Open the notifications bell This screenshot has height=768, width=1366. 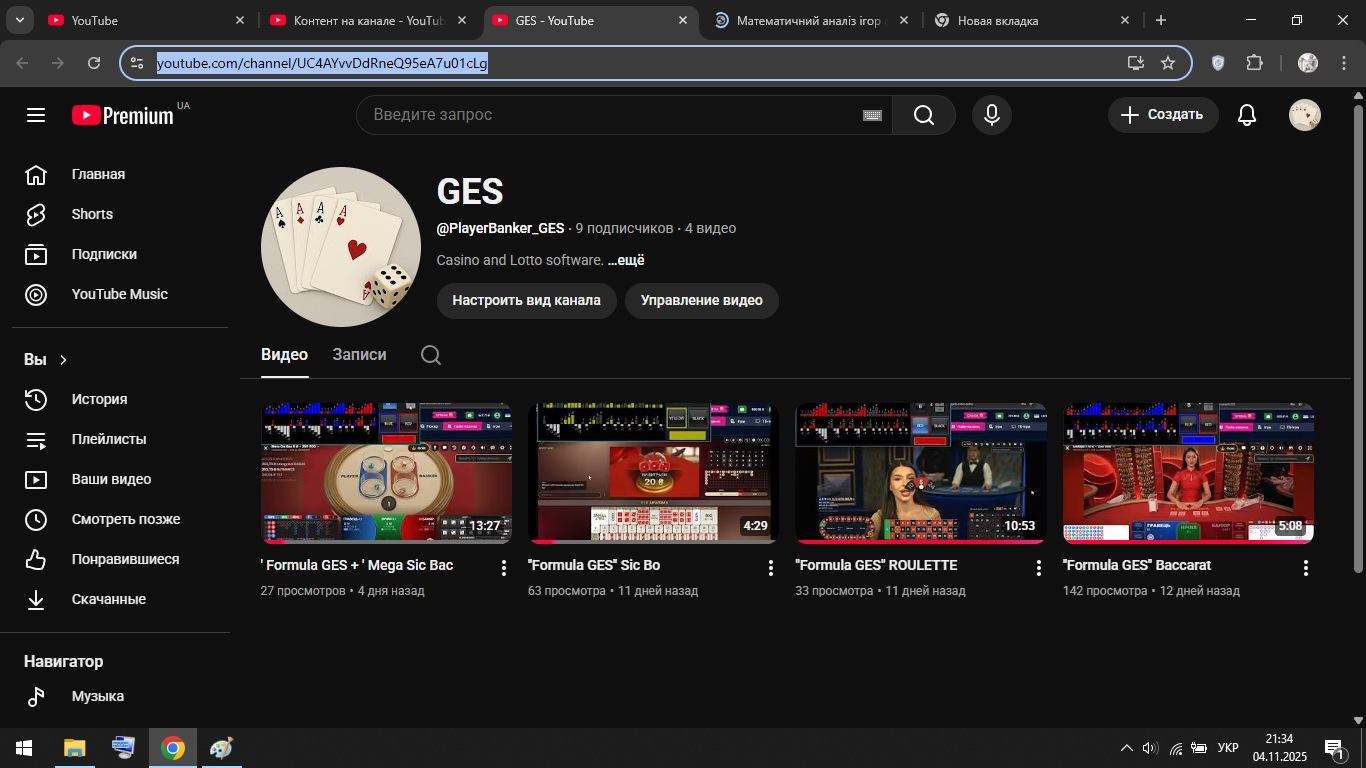pyautogui.click(x=1246, y=115)
